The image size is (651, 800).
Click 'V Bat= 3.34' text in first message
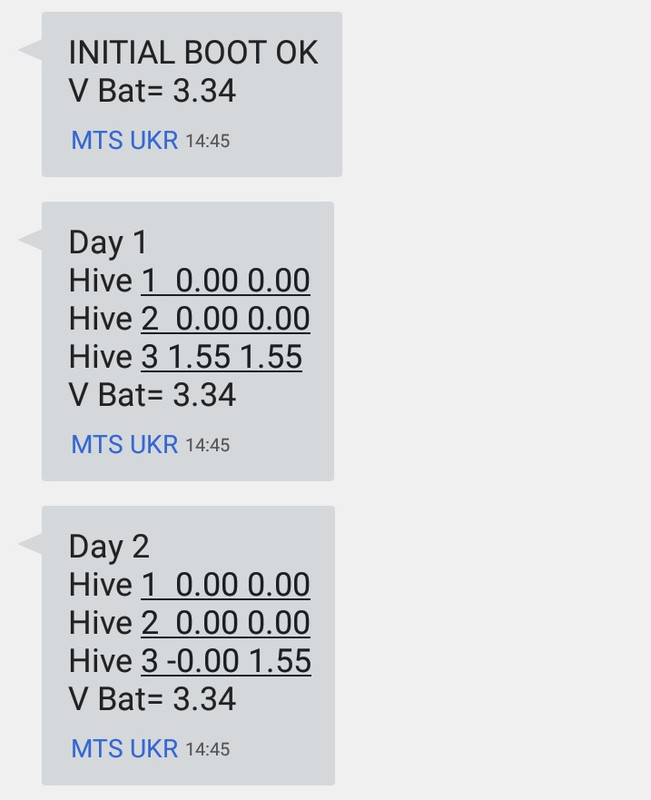pos(152,91)
